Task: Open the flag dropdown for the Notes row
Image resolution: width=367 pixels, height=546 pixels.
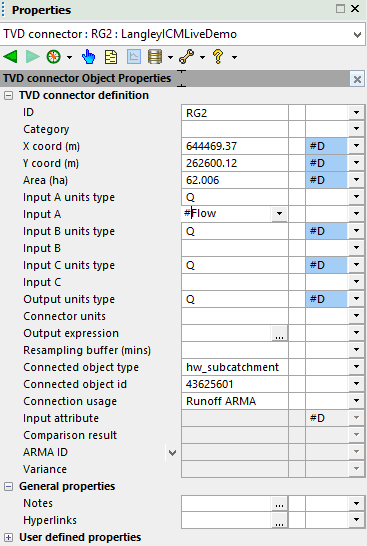Action: pyautogui.click(x=356, y=504)
